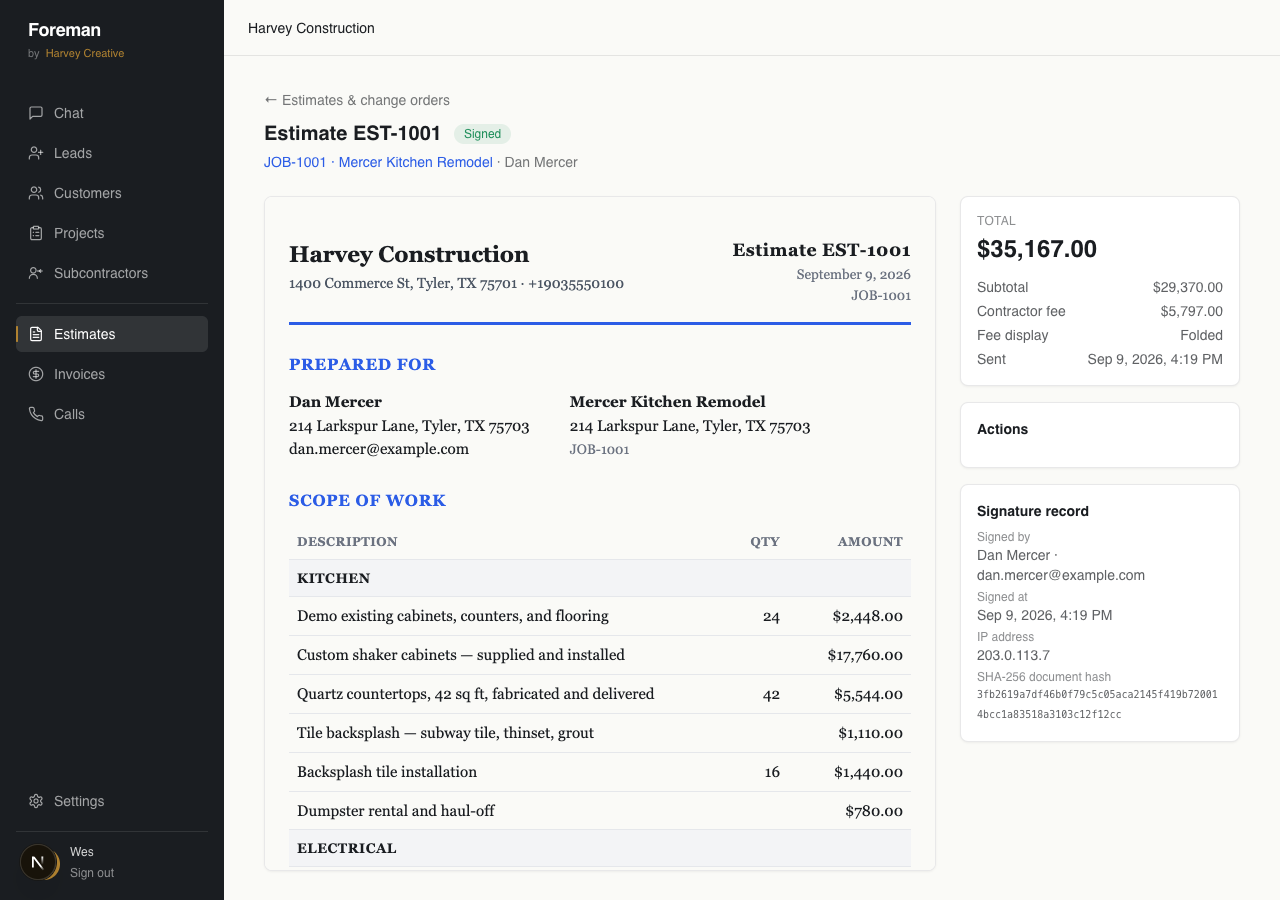Screen dimensions: 1280x900
Task: Open Mercer Kitchen Remodel project link
Action: pyautogui.click(x=416, y=162)
